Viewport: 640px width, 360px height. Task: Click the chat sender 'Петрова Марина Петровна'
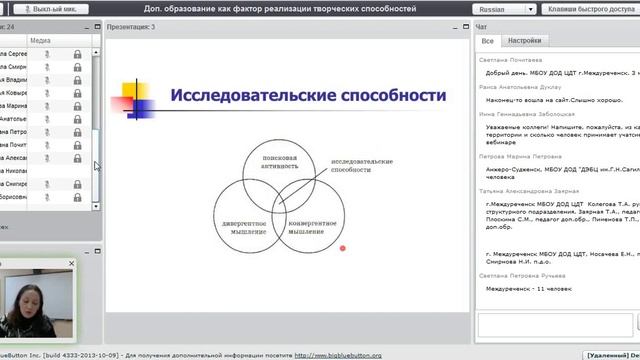coord(520,156)
